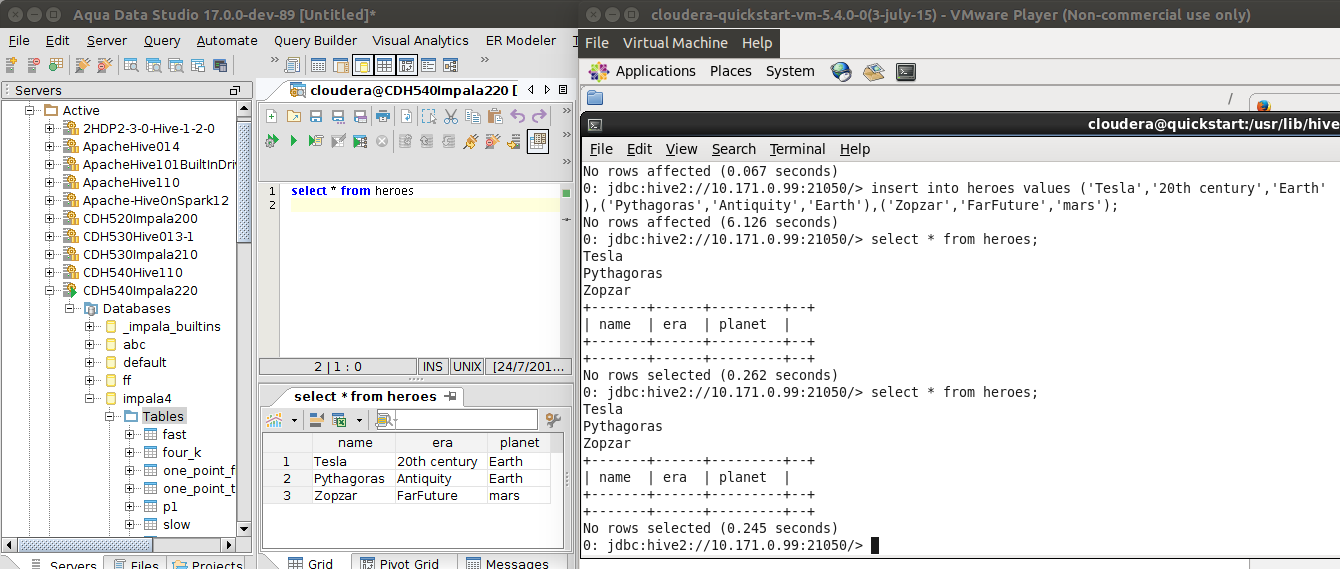Image resolution: width=1340 pixels, height=569 pixels.
Task: Open the terminal launcher icon in guest panel
Action: (905, 71)
